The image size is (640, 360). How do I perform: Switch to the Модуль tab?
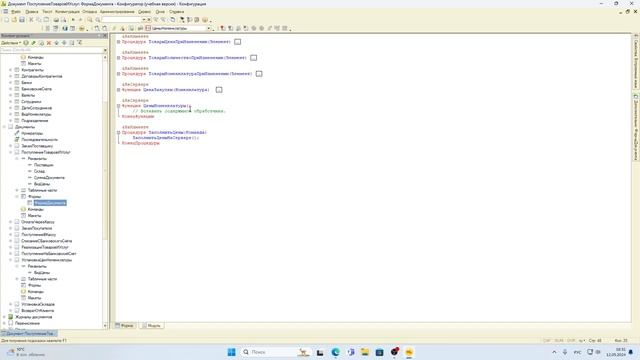[x=151, y=326]
